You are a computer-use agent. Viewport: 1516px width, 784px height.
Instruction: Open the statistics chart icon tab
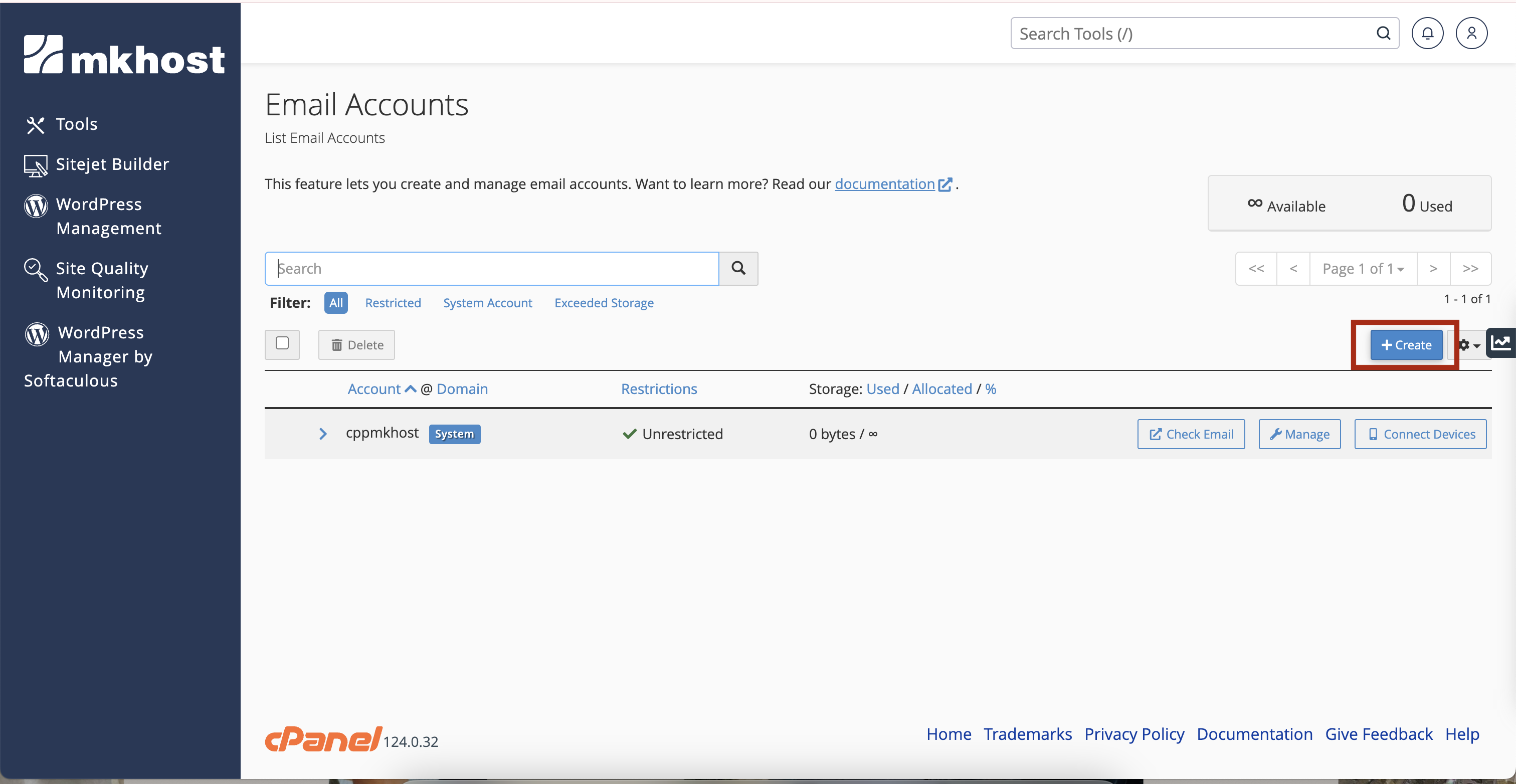tap(1500, 342)
